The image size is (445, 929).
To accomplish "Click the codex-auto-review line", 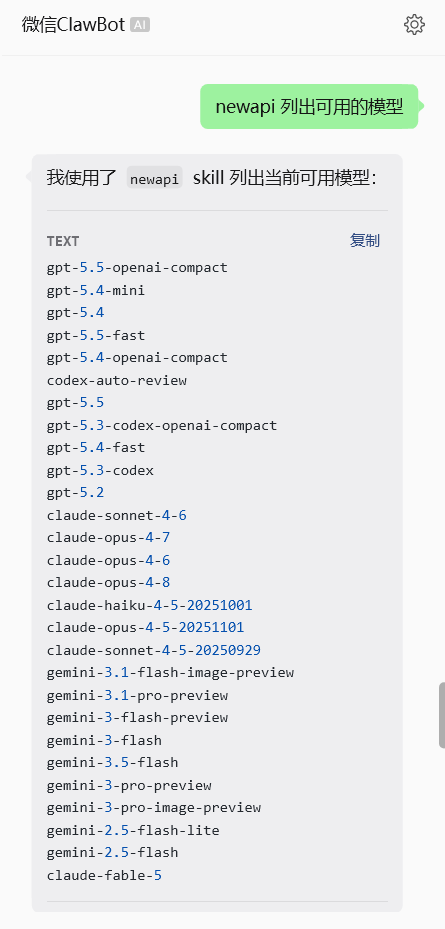I will click(117, 380).
